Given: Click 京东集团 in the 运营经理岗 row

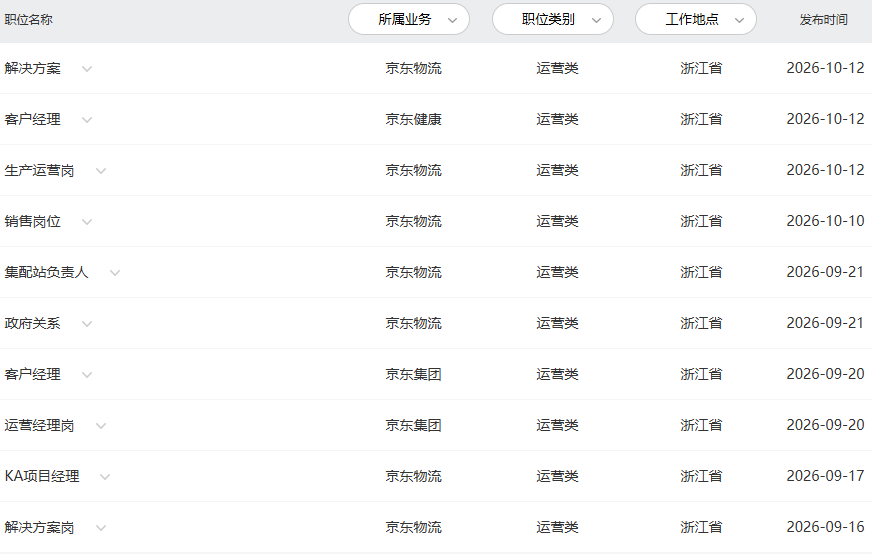Looking at the screenshot, I should [414, 425].
